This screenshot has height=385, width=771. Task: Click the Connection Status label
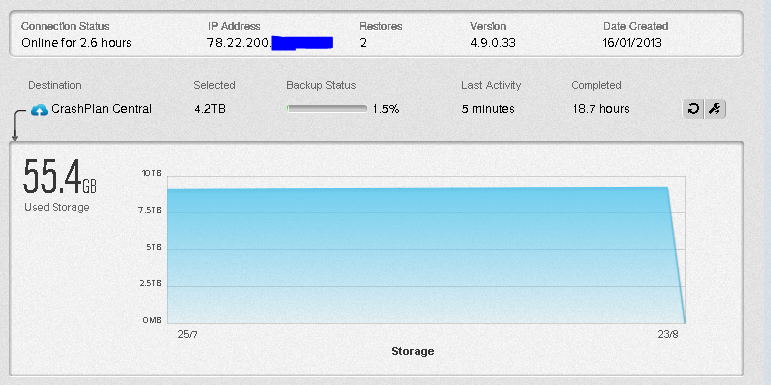[65, 26]
